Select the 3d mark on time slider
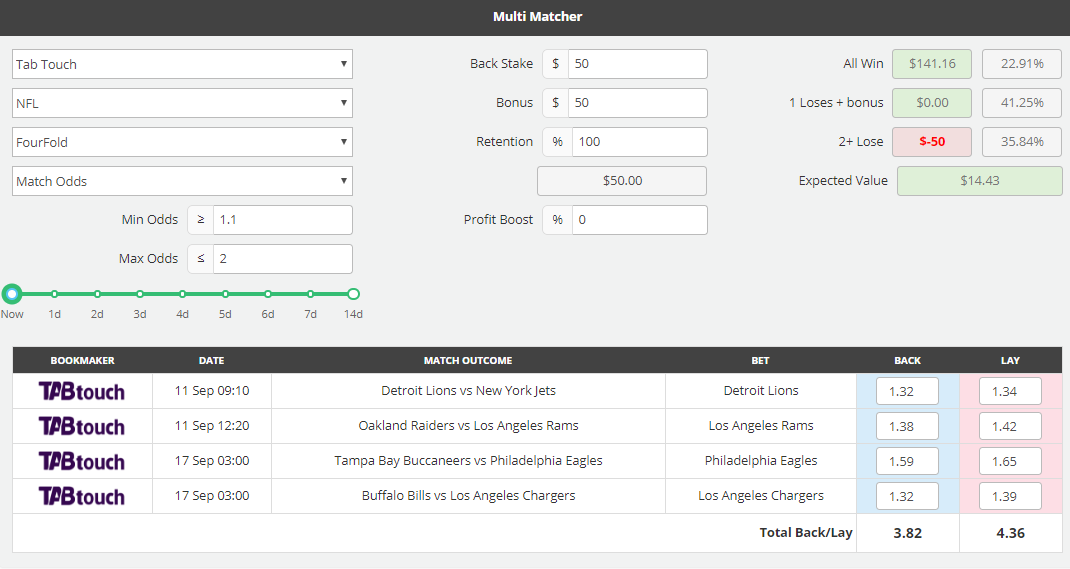This screenshot has width=1070, height=569. coord(140,294)
